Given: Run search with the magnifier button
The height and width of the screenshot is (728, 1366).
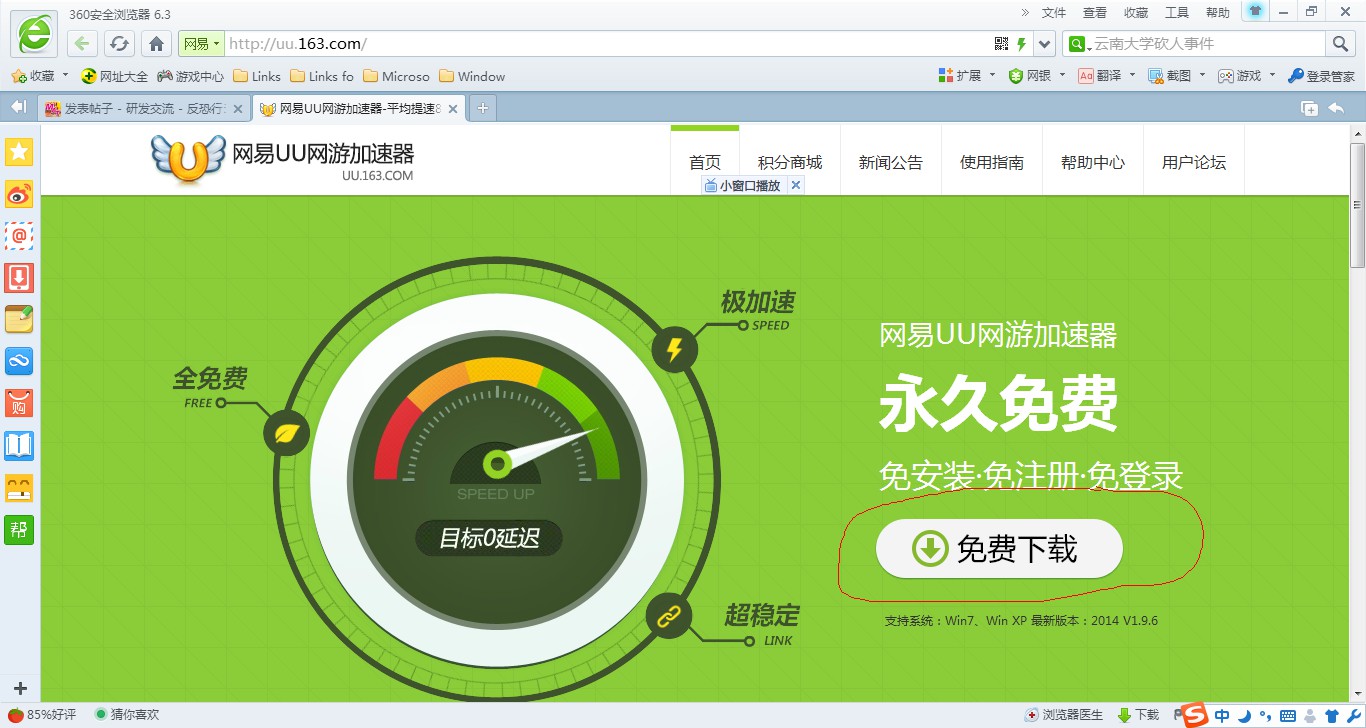Looking at the screenshot, I should click(x=1340, y=44).
